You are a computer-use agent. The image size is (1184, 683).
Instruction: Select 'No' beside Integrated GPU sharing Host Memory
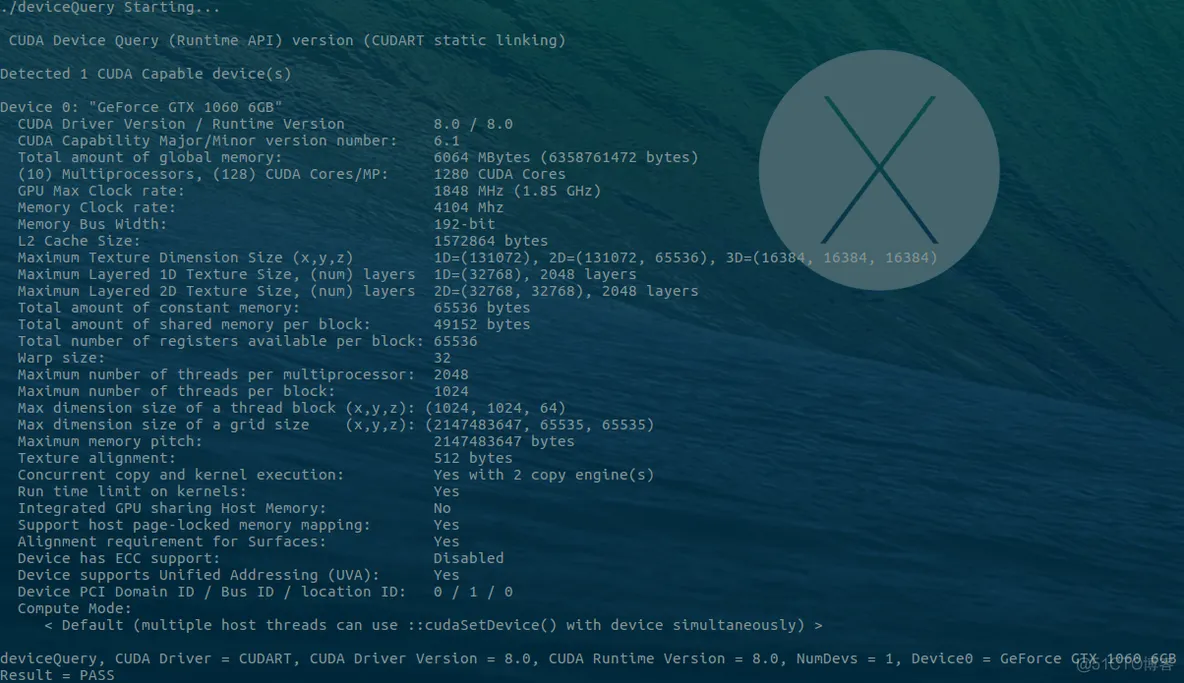point(442,508)
